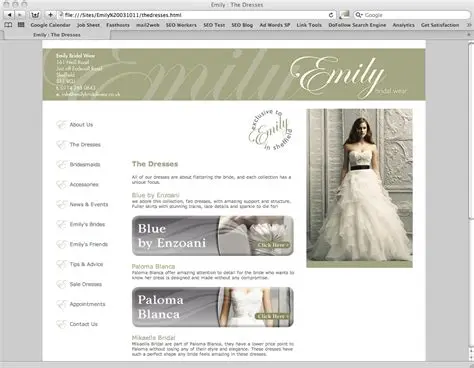This screenshot has height=368, width=474.
Task: Click the add bookmark plus button
Action: (50, 15)
